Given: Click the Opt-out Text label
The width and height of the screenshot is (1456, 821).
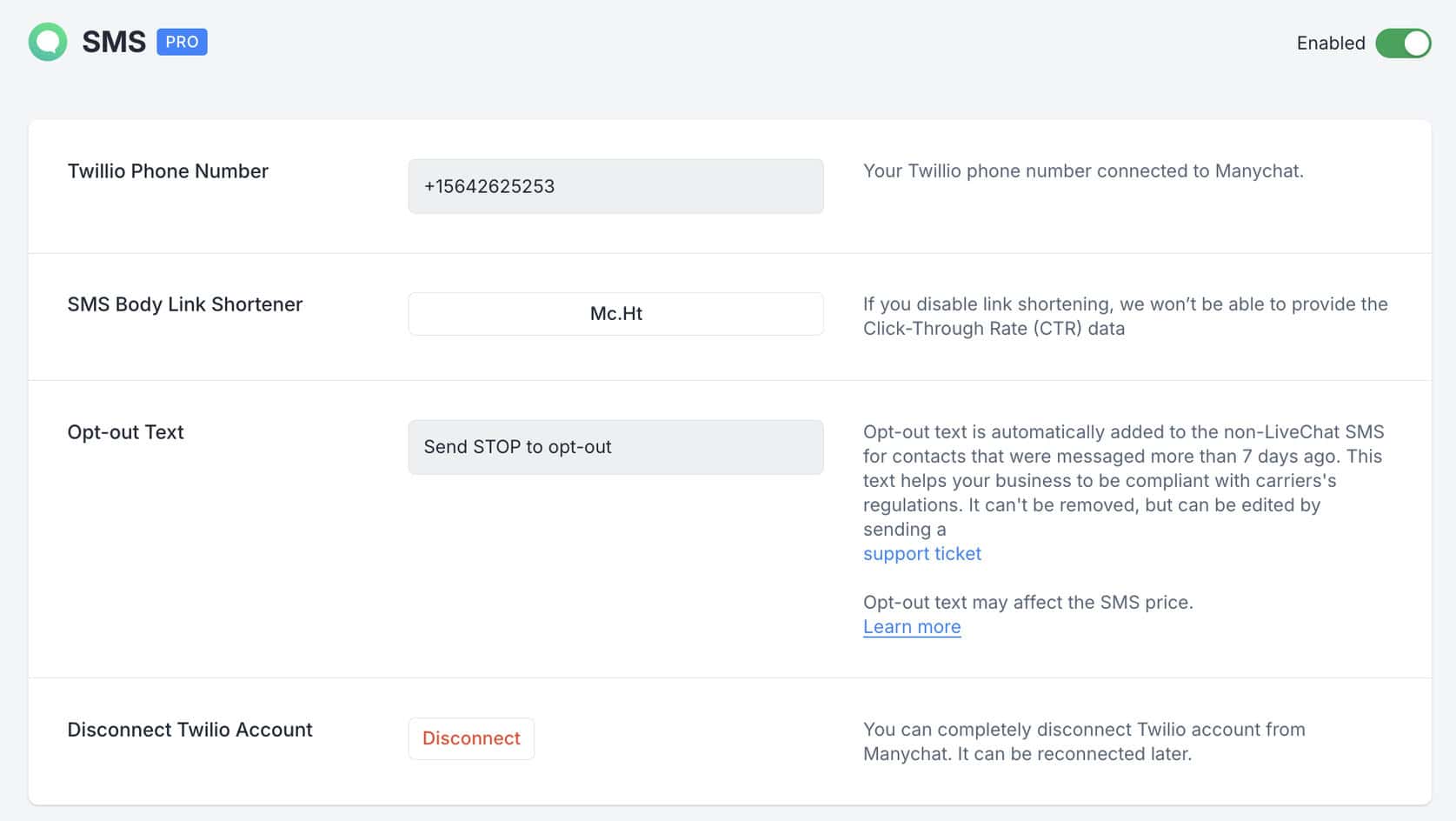Looking at the screenshot, I should [125, 432].
